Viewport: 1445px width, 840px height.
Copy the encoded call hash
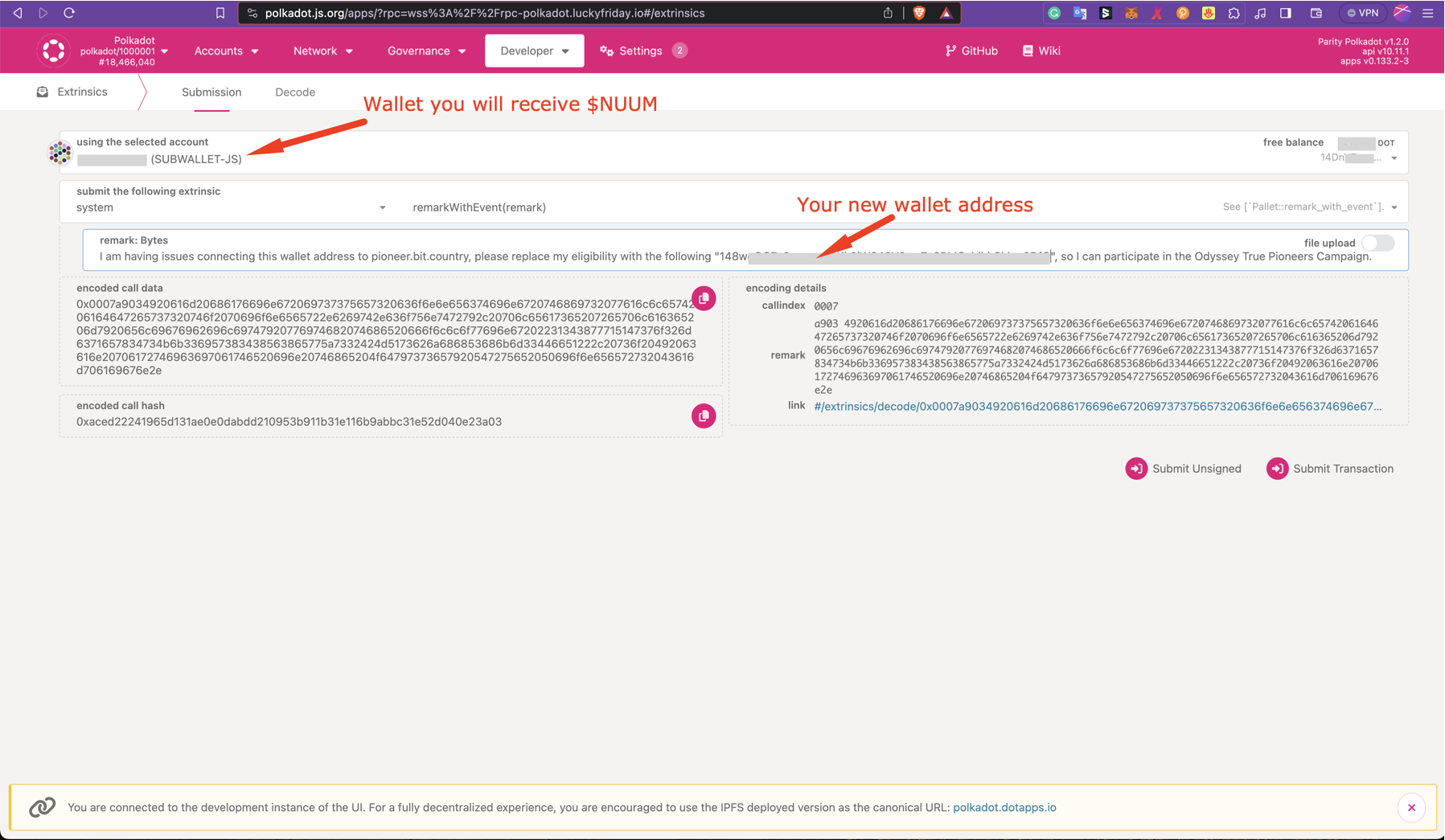tap(704, 416)
